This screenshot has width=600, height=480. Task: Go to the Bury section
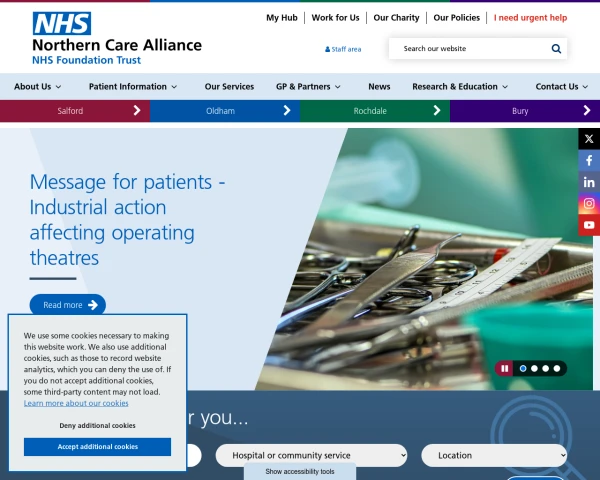click(x=525, y=111)
